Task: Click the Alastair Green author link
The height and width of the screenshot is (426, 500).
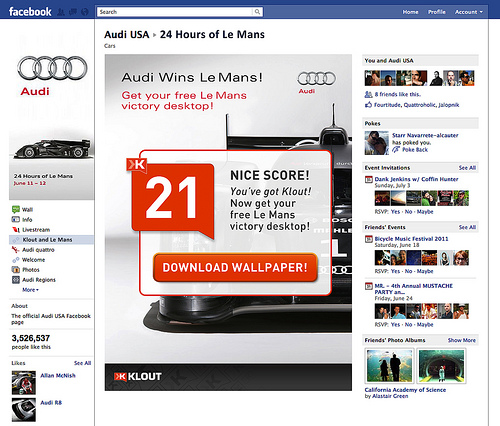Action: [x=390, y=396]
